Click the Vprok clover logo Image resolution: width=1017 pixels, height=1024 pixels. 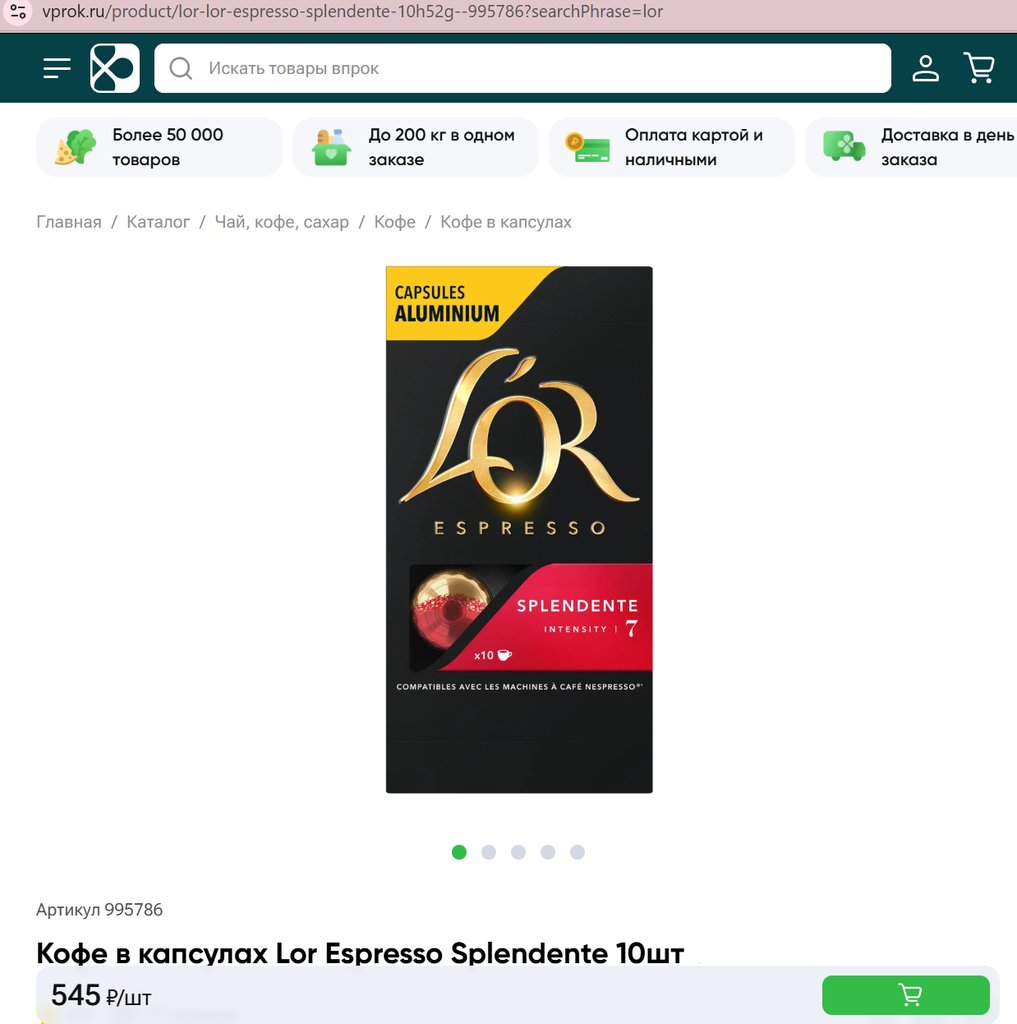(115, 68)
